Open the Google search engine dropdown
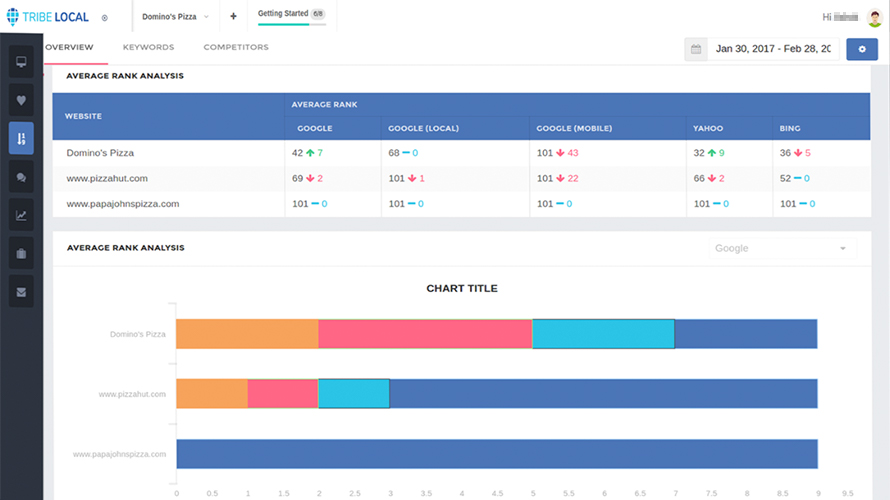 click(782, 249)
